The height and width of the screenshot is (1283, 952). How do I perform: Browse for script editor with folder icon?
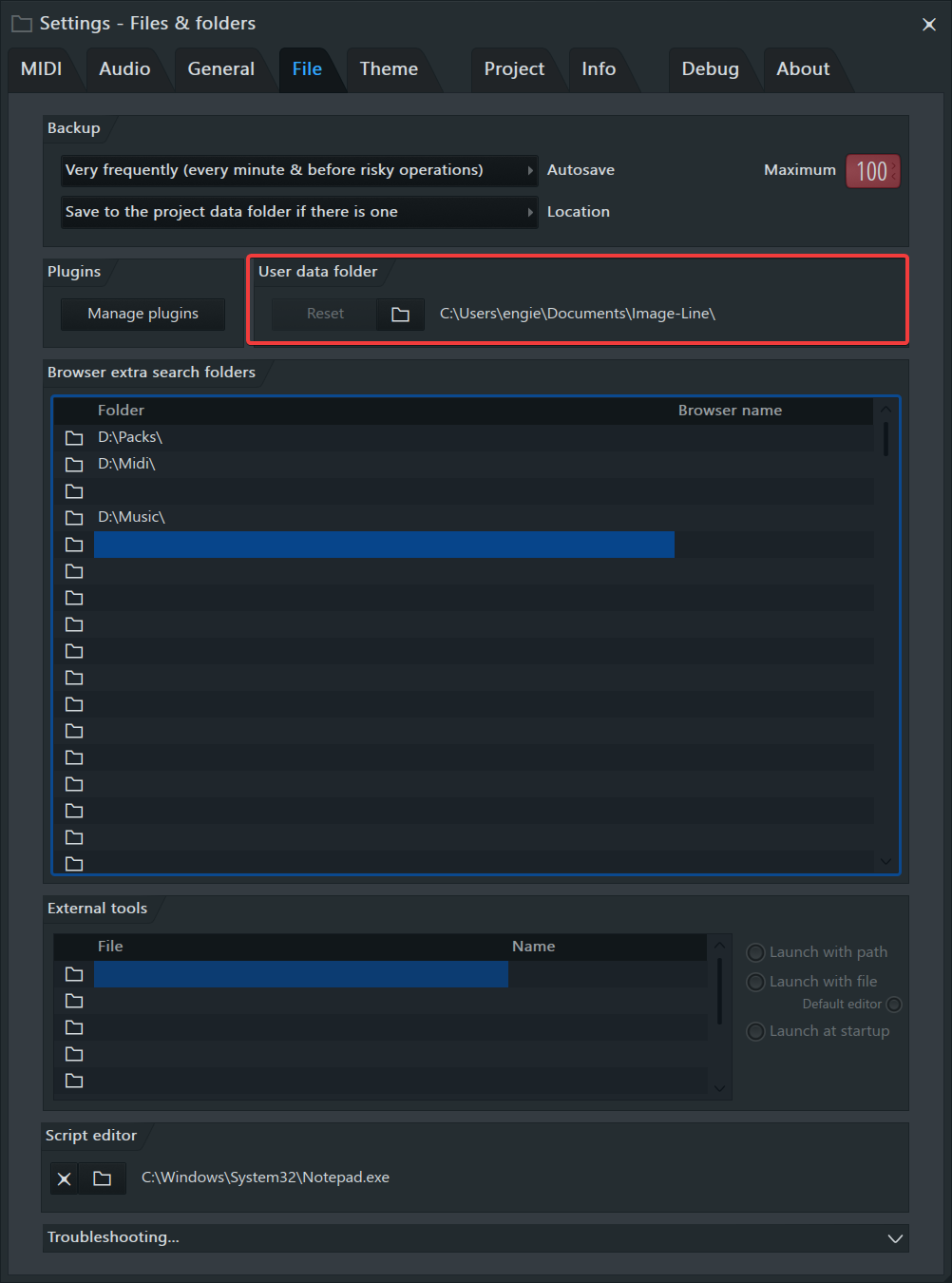(103, 1178)
